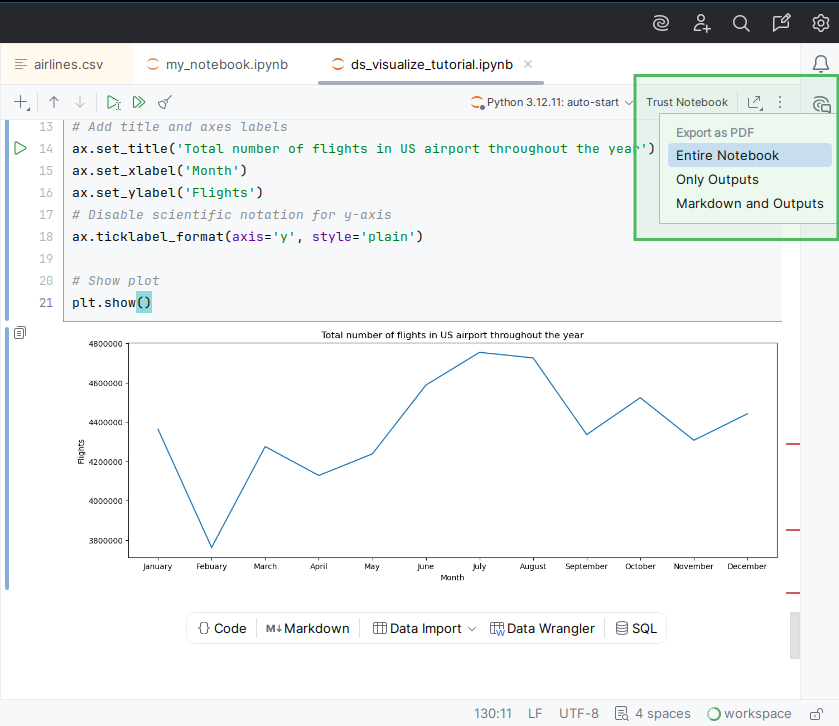Move the current cell up
The height and width of the screenshot is (726, 839).
54,101
